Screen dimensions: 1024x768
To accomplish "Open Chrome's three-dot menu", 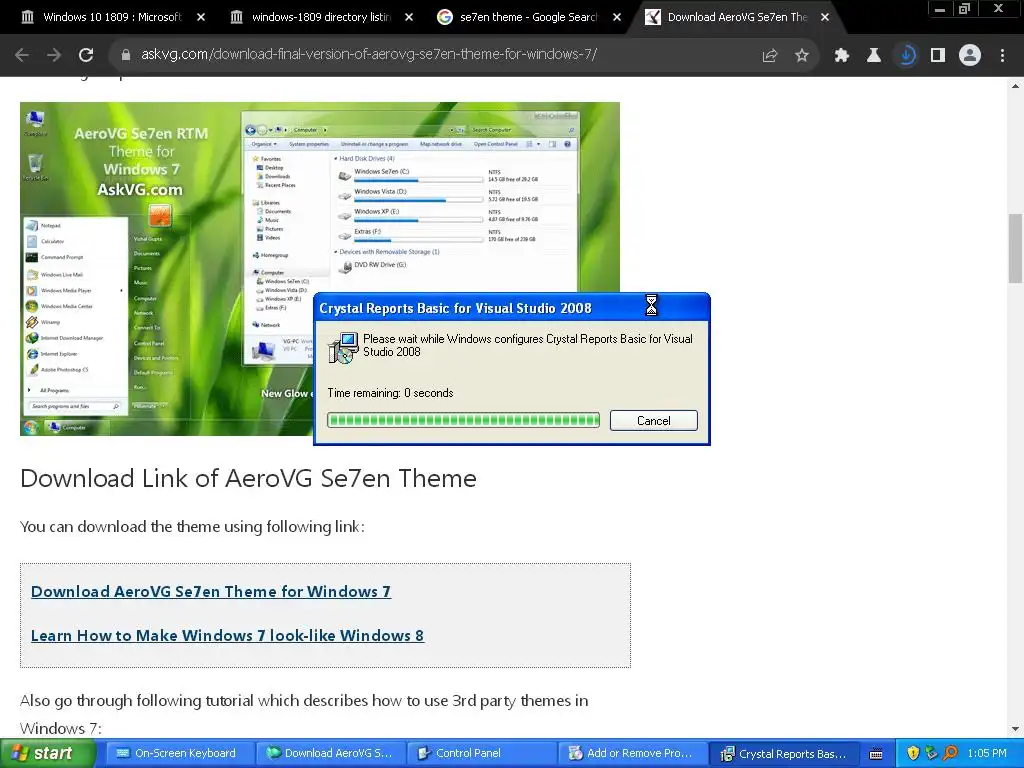I will tap(1002, 56).
